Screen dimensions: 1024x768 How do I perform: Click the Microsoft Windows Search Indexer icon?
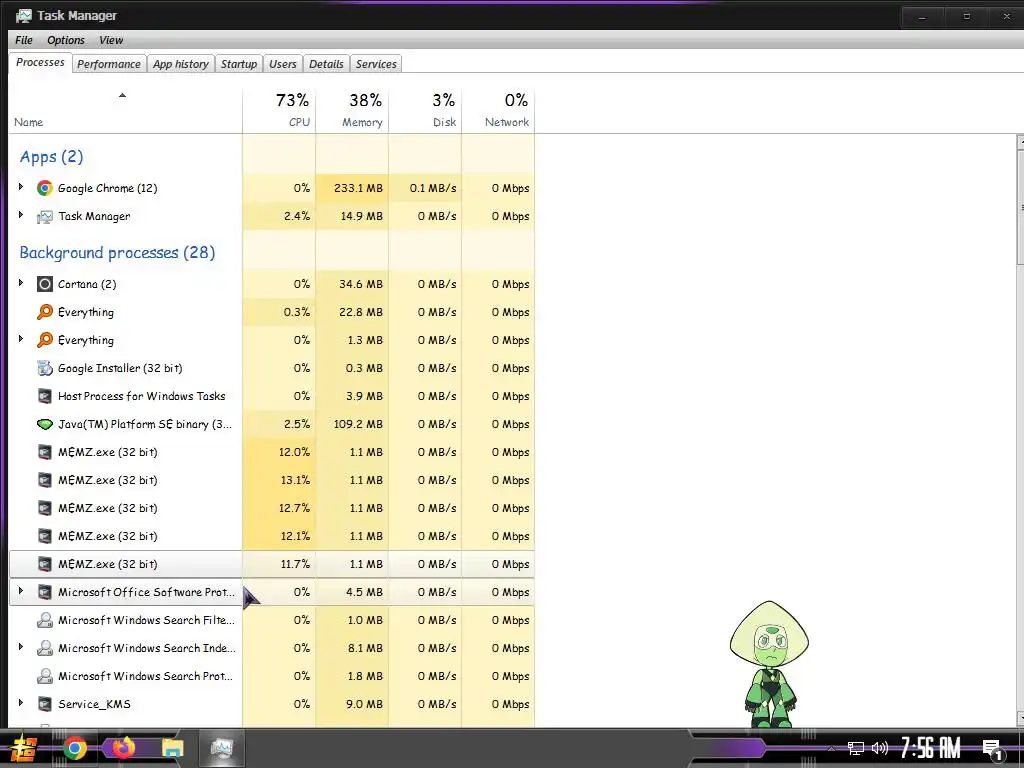click(x=44, y=648)
